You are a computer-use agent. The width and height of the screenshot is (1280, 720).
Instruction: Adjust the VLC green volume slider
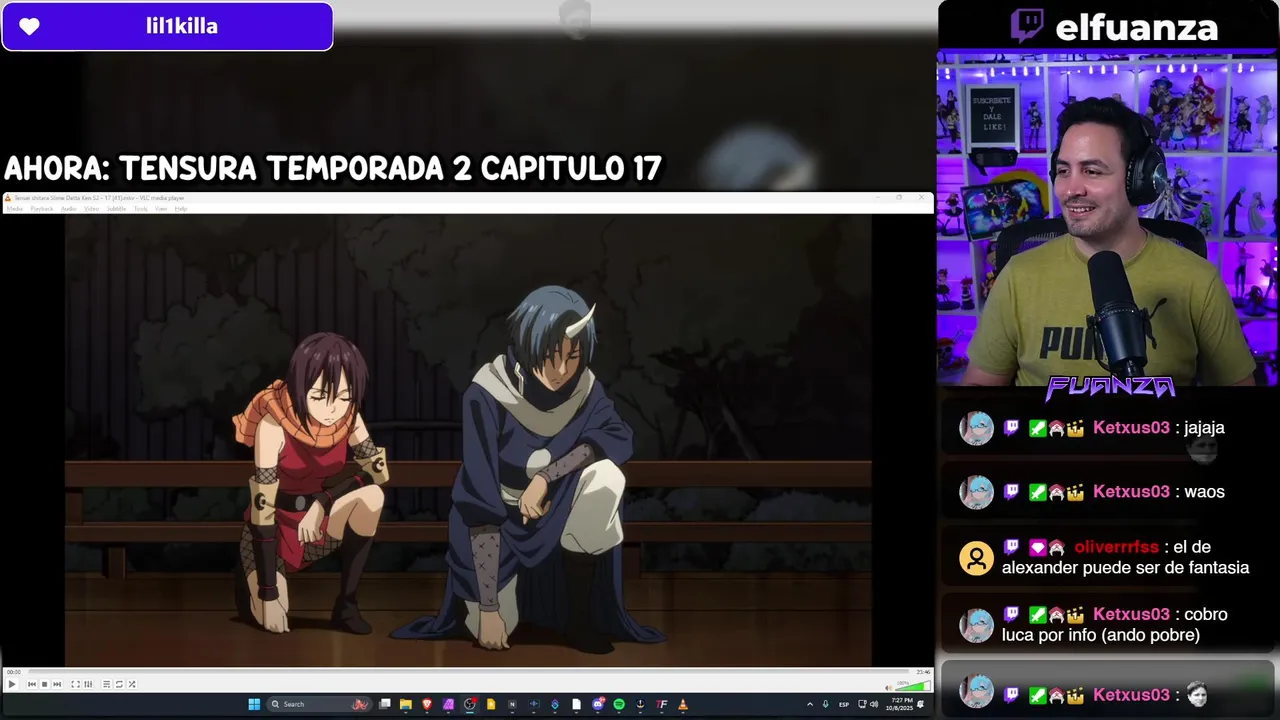pos(913,685)
